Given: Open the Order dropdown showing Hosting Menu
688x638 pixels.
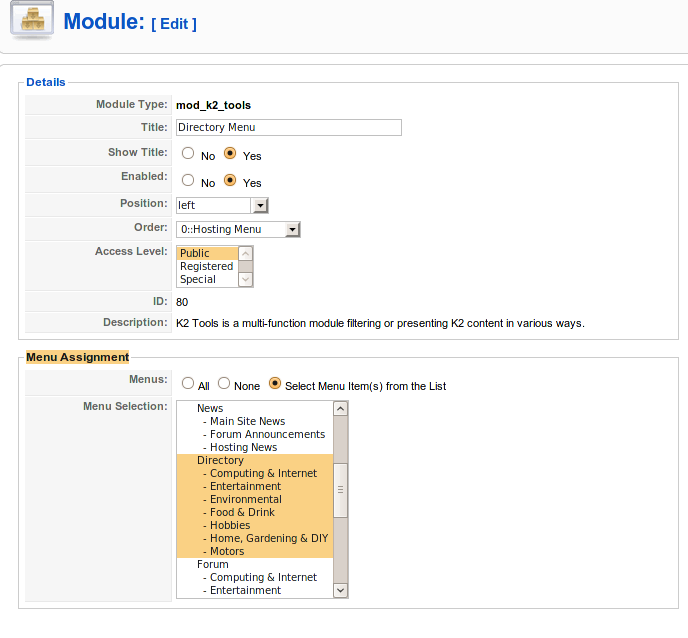Looking at the screenshot, I should pyautogui.click(x=238, y=229).
